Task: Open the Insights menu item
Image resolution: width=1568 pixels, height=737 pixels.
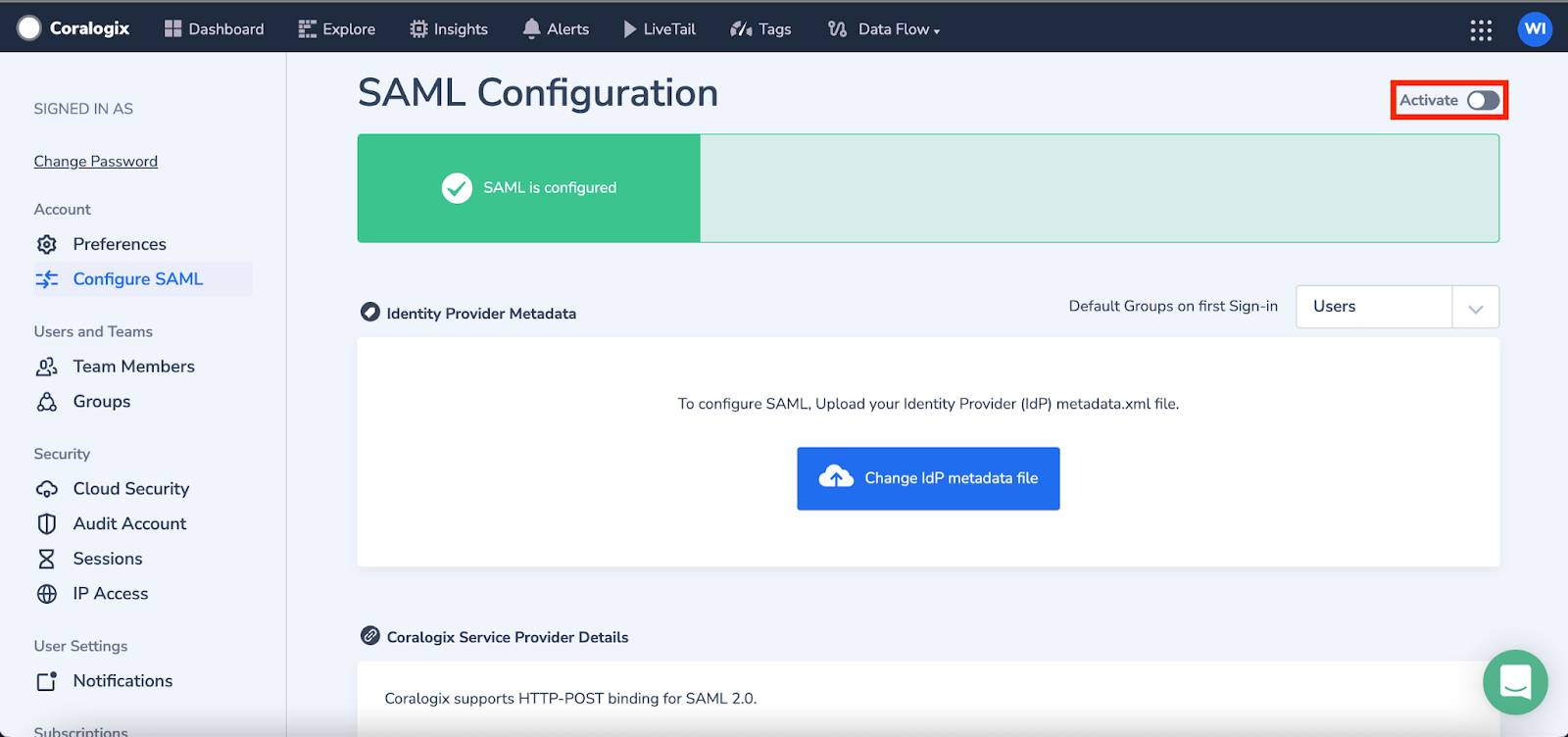Action: tap(449, 29)
